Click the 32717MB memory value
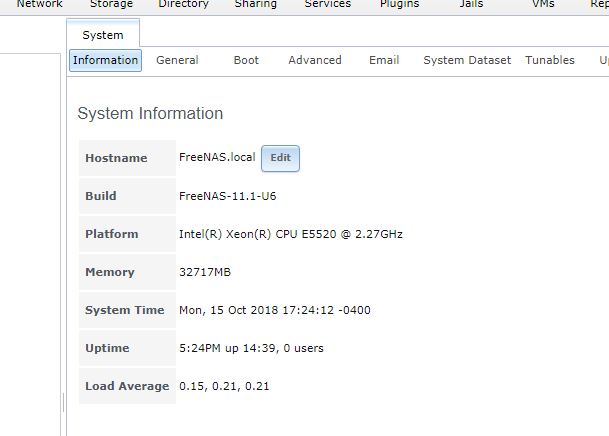Screen dimensions: 609x436 [205, 272]
